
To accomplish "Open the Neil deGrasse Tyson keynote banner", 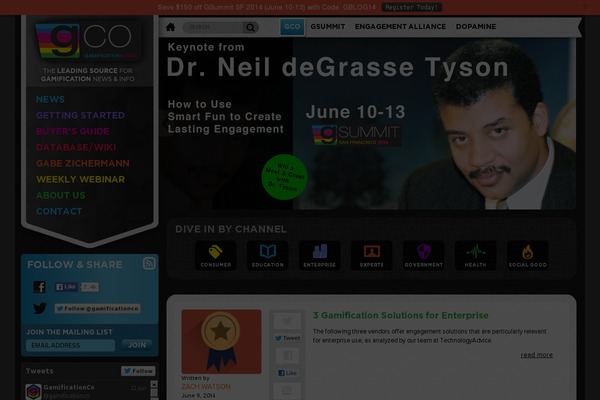I will point(367,123).
